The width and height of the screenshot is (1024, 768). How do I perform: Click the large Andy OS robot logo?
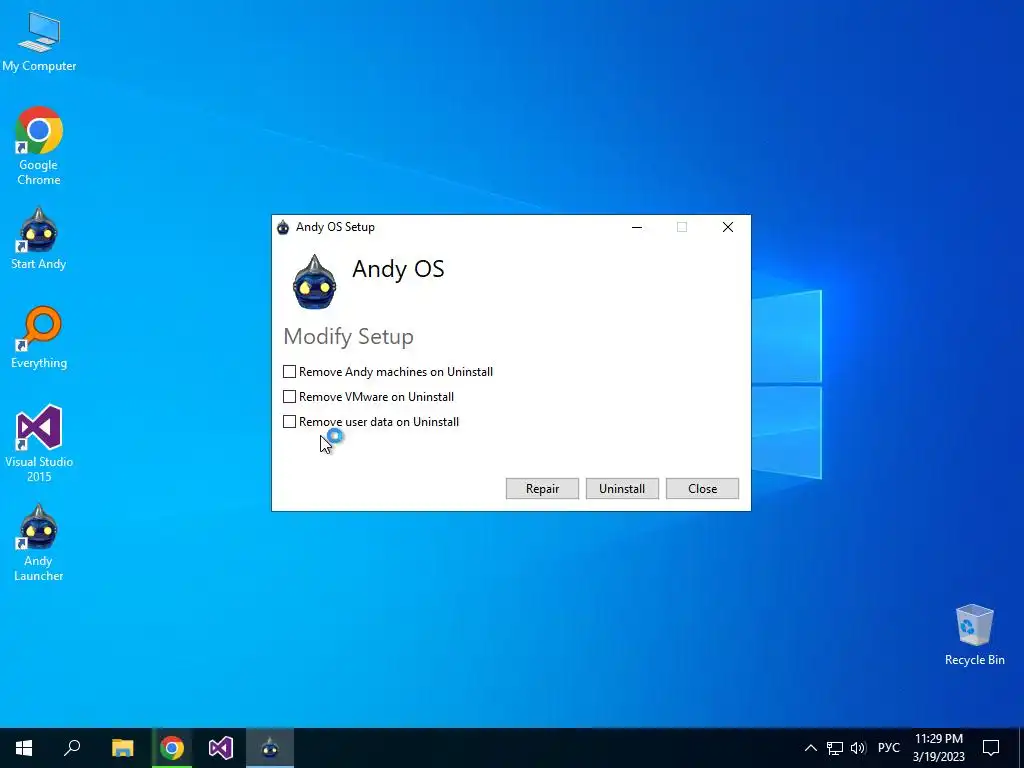point(314,281)
